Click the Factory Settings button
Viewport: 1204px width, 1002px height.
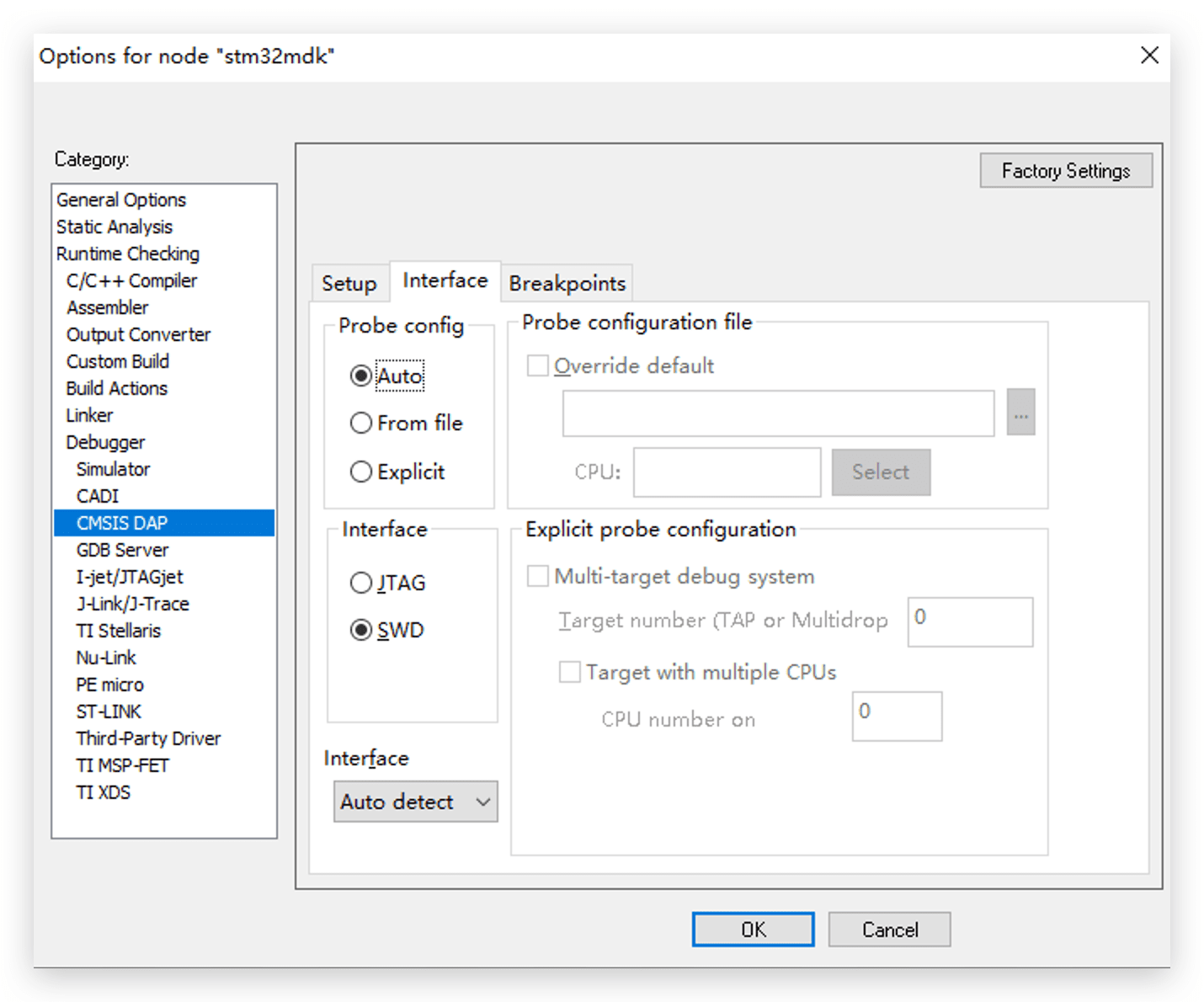click(1066, 171)
